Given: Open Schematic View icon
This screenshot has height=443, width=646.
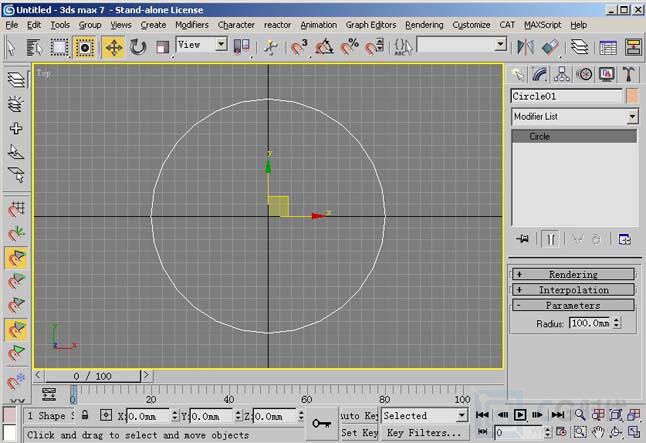Looking at the screenshot, I should 633,47.
